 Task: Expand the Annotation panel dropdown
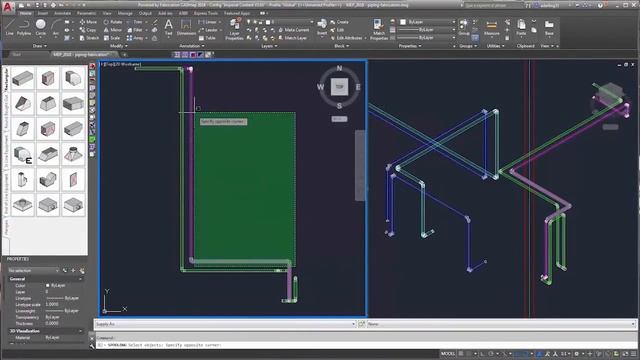[191, 46]
